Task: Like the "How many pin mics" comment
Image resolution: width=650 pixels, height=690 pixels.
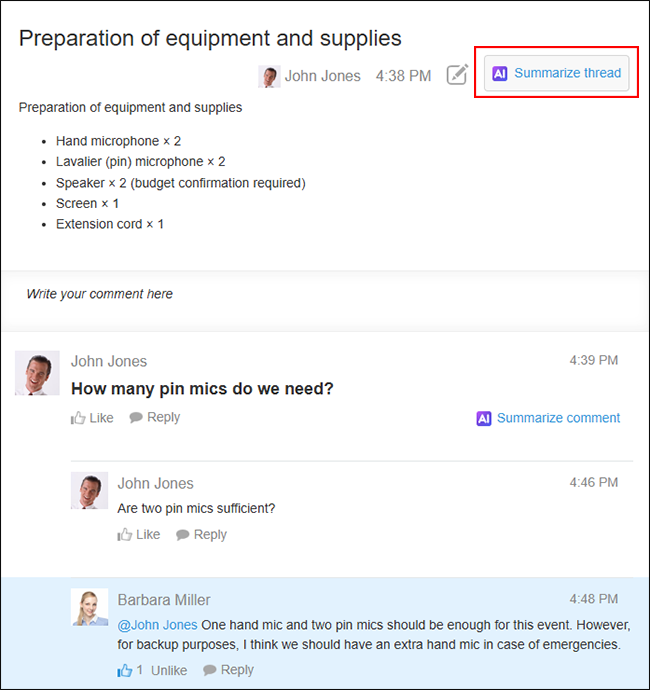Action: click(x=92, y=418)
